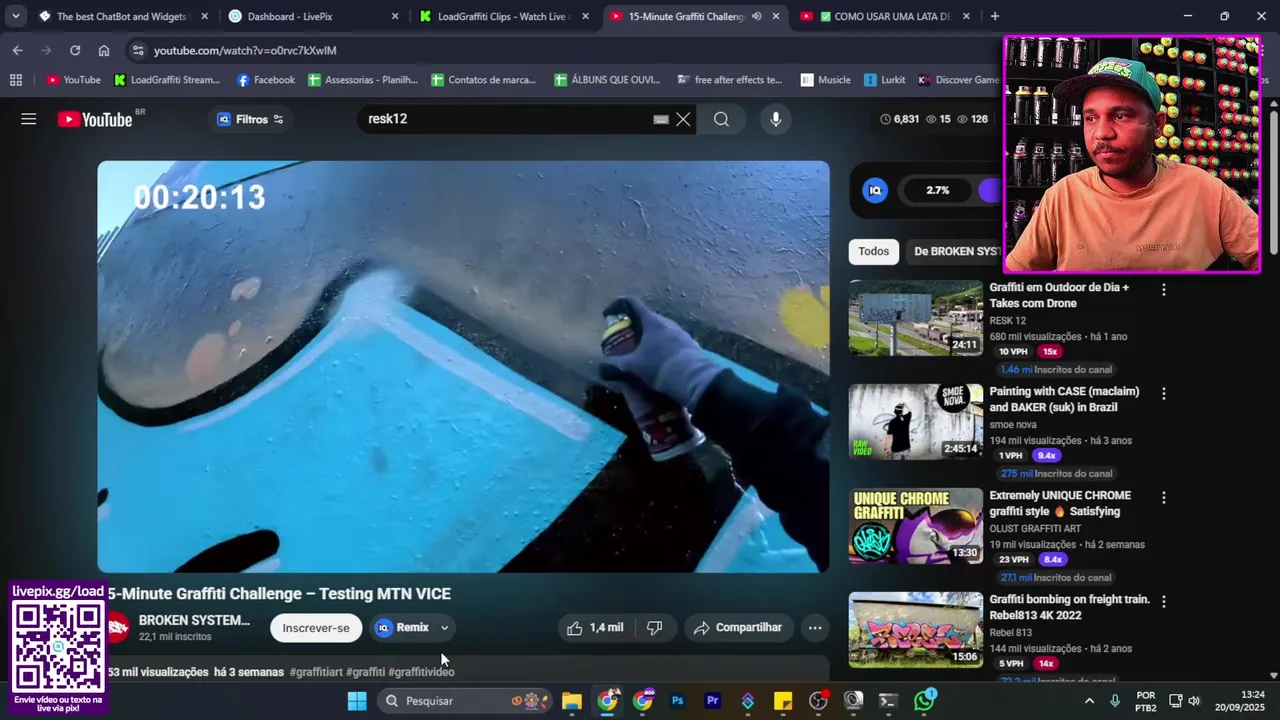Image resolution: width=1280 pixels, height=720 pixels.
Task: Open the LoadGraffiti Stream bookmark
Action: (167, 80)
